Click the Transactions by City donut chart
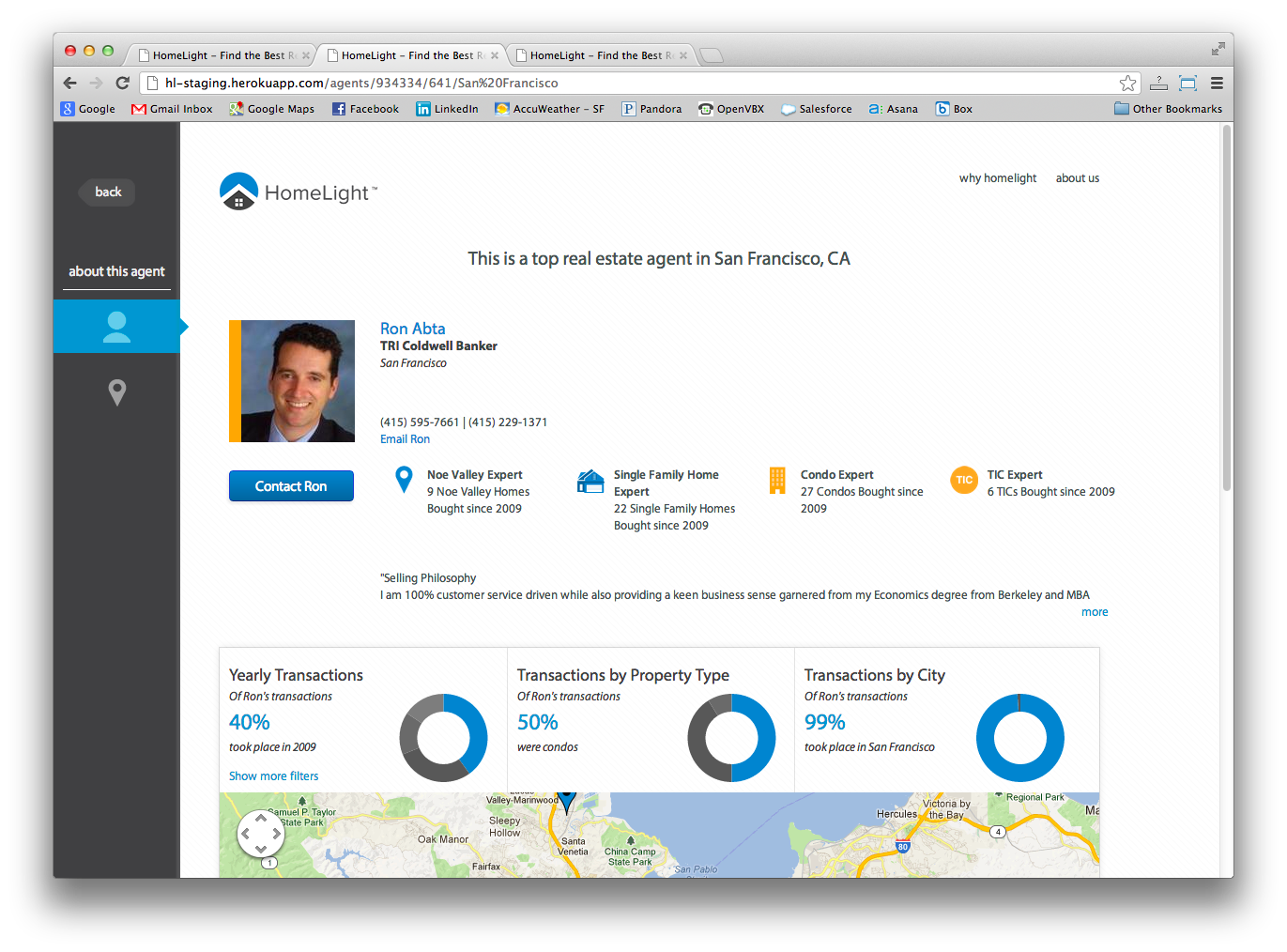 [x=1020, y=738]
